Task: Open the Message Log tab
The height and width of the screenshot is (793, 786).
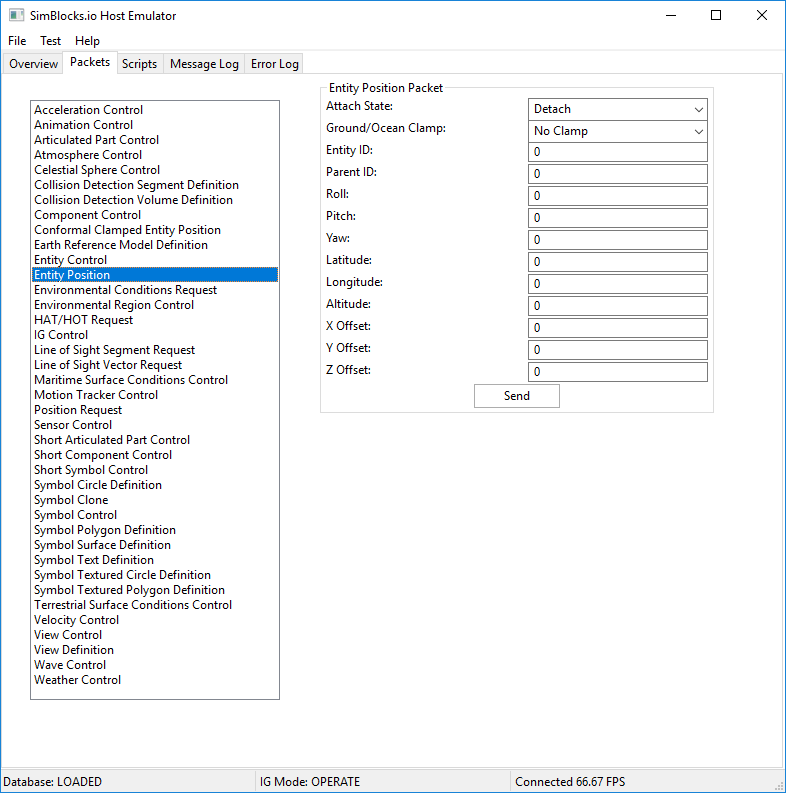Action: (x=204, y=64)
